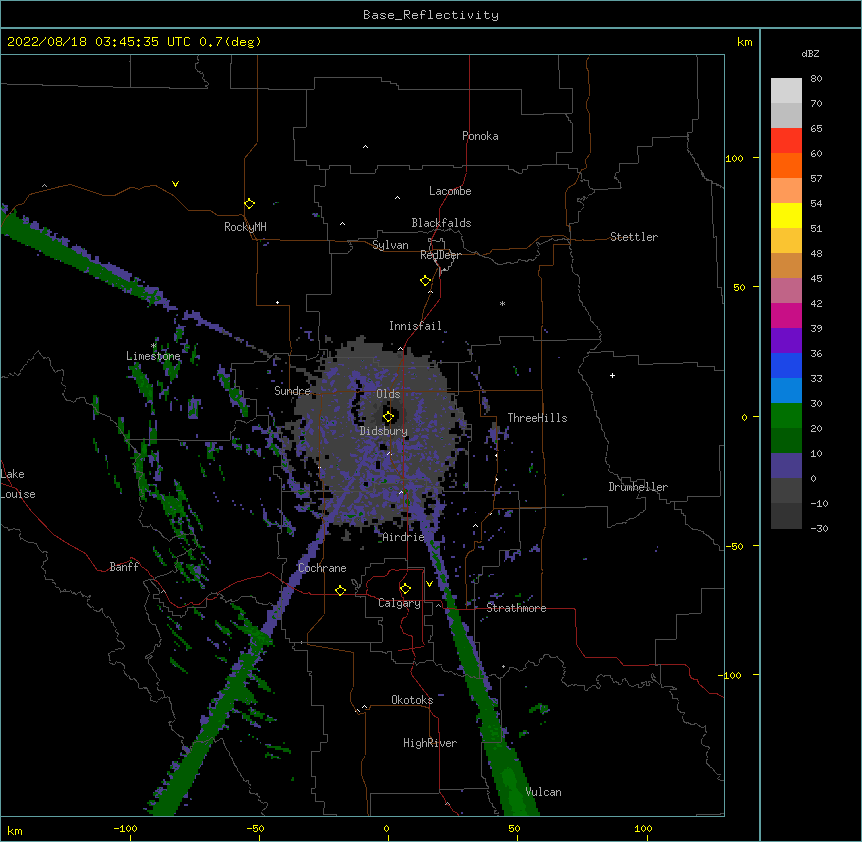Viewport: 862px width, 842px height.
Task: Choose the light blue legend band 33 to 30
Action: [786, 390]
